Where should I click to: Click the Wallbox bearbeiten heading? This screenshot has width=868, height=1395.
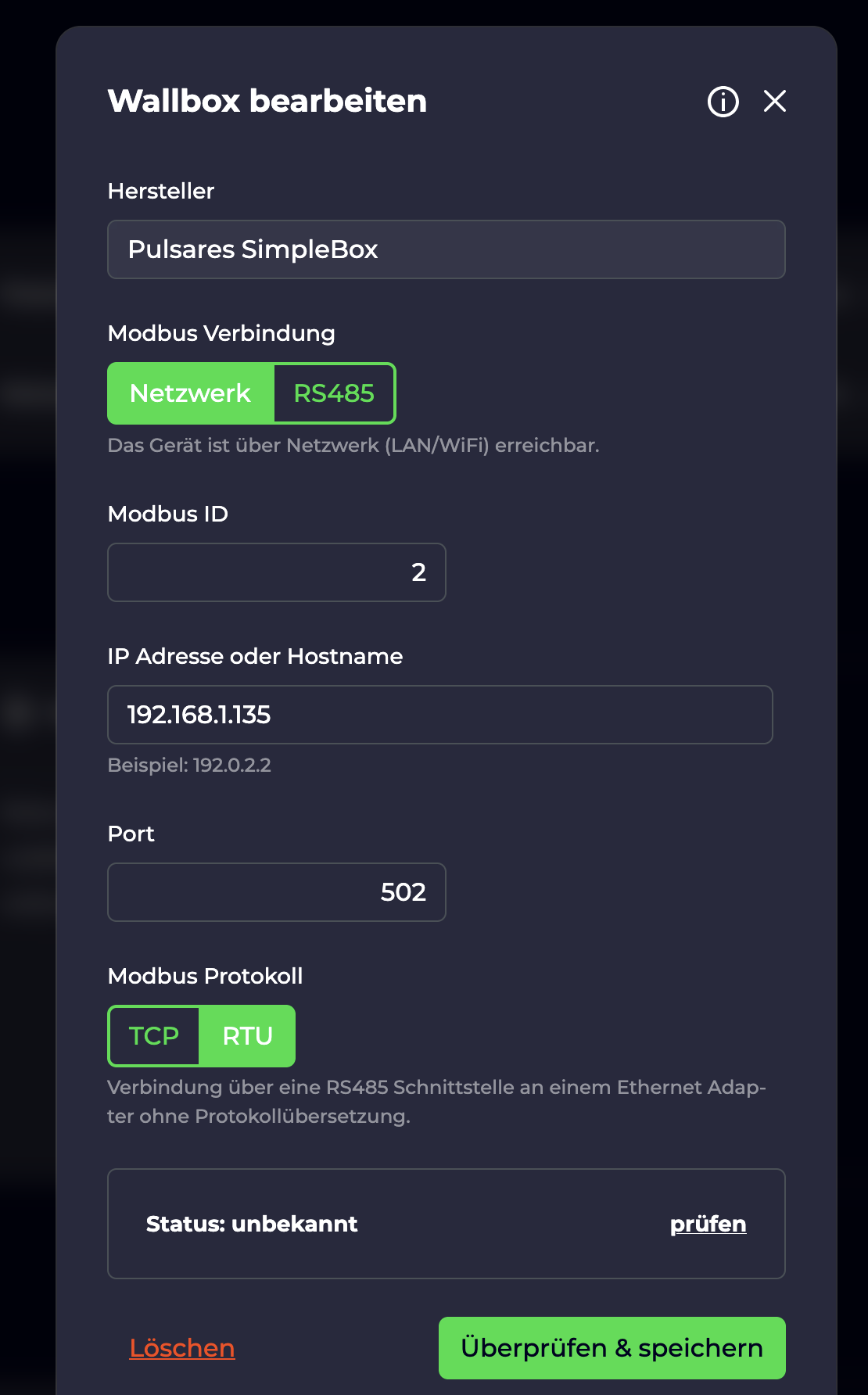tap(267, 101)
